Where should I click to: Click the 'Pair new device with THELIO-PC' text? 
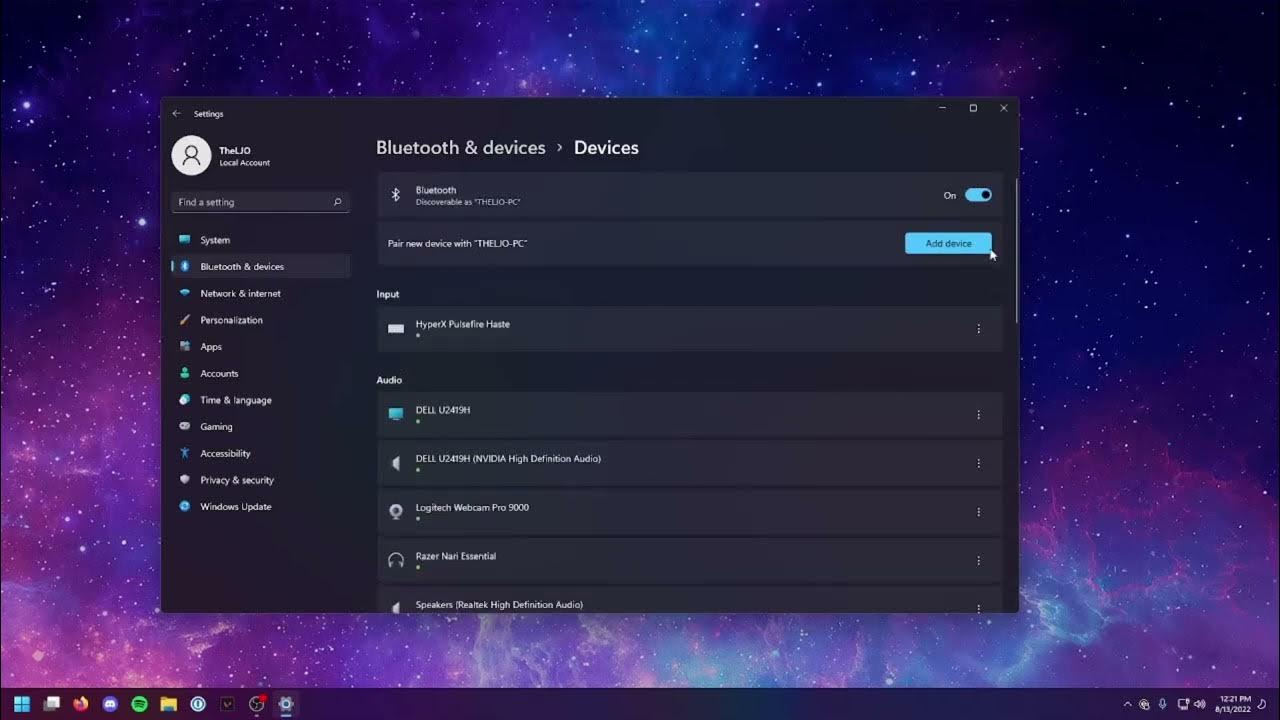coord(457,244)
